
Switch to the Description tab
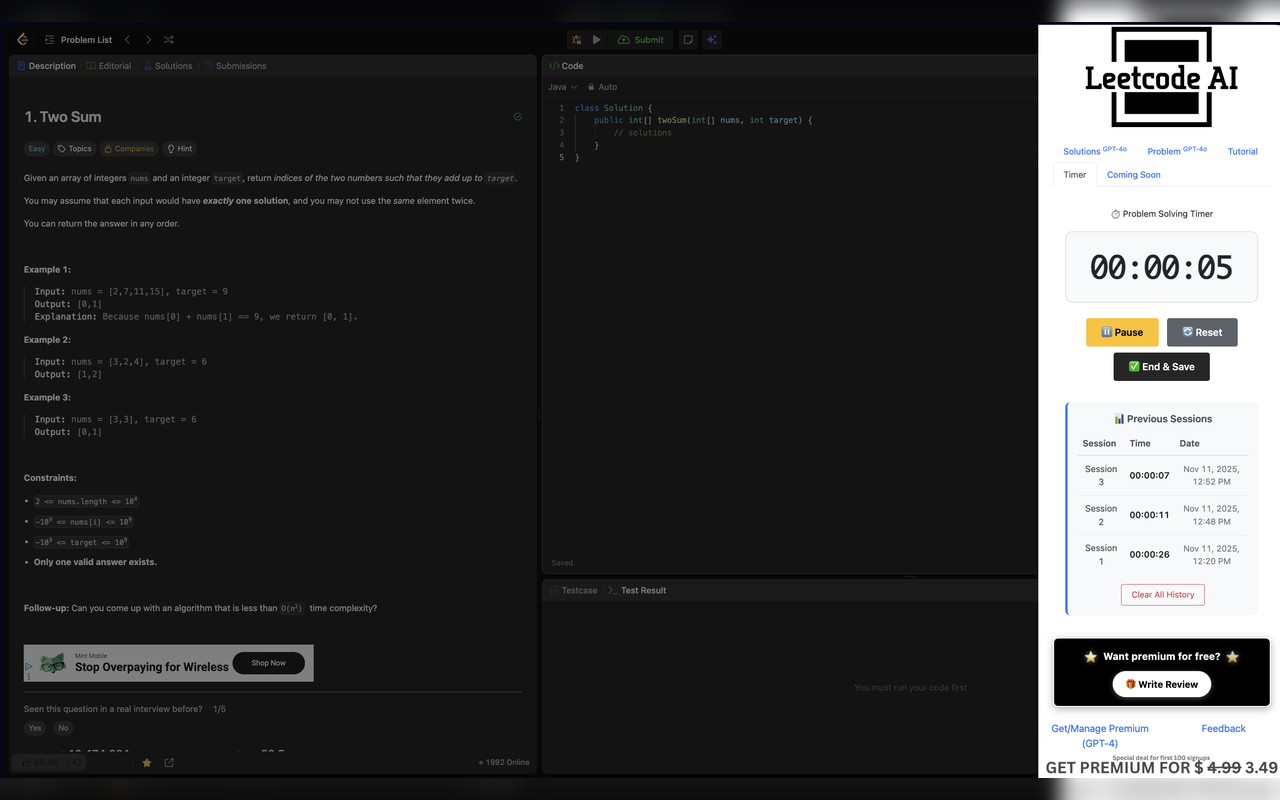pyautogui.click(x=46, y=66)
